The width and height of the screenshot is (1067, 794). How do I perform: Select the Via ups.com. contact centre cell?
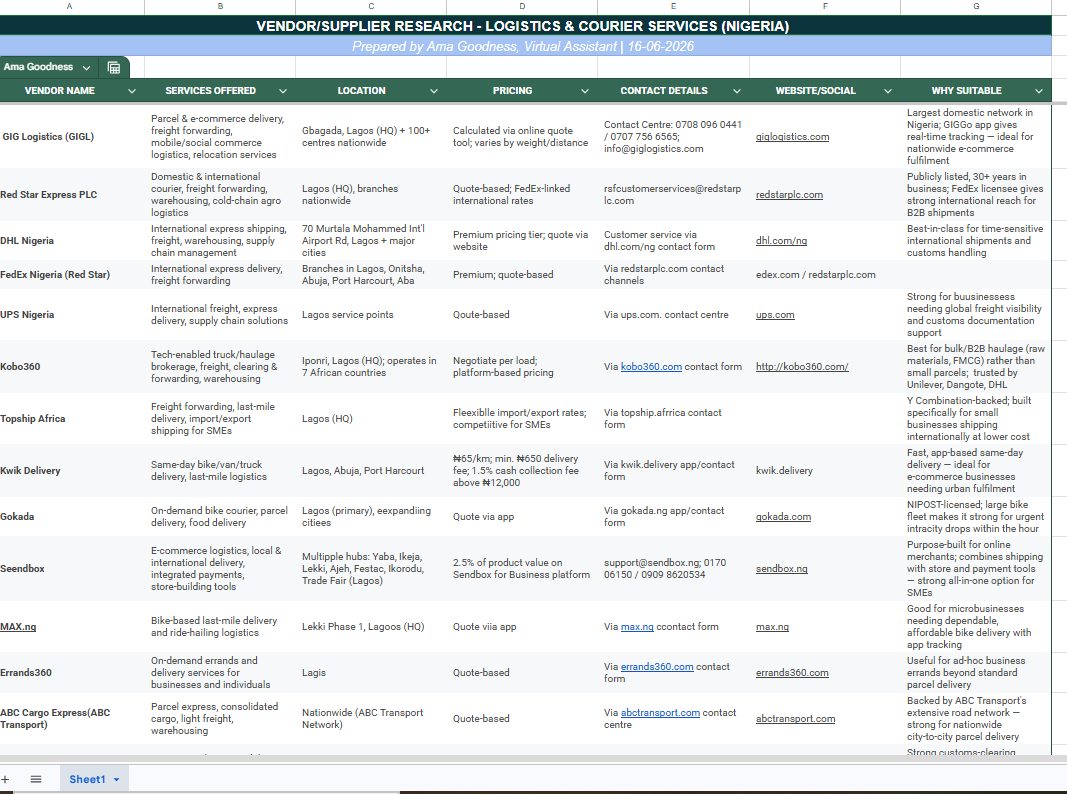point(673,315)
